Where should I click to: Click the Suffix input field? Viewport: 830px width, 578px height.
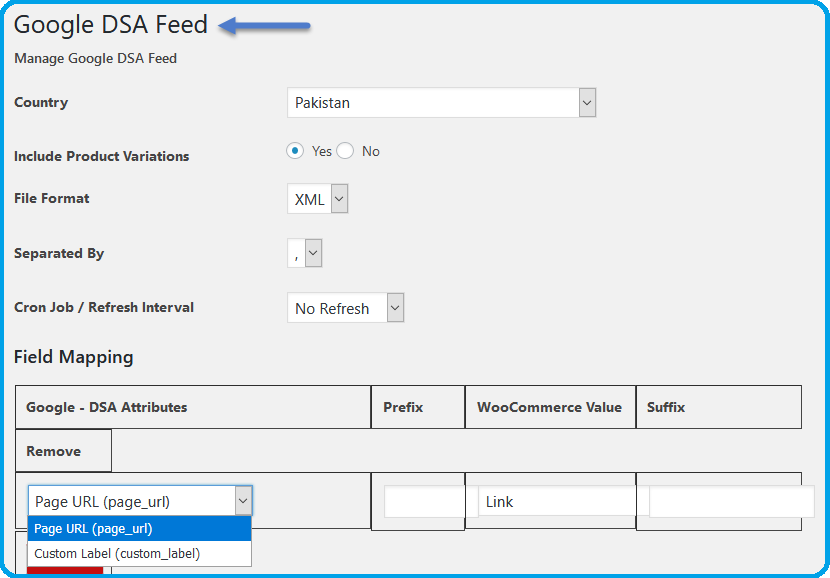point(732,501)
